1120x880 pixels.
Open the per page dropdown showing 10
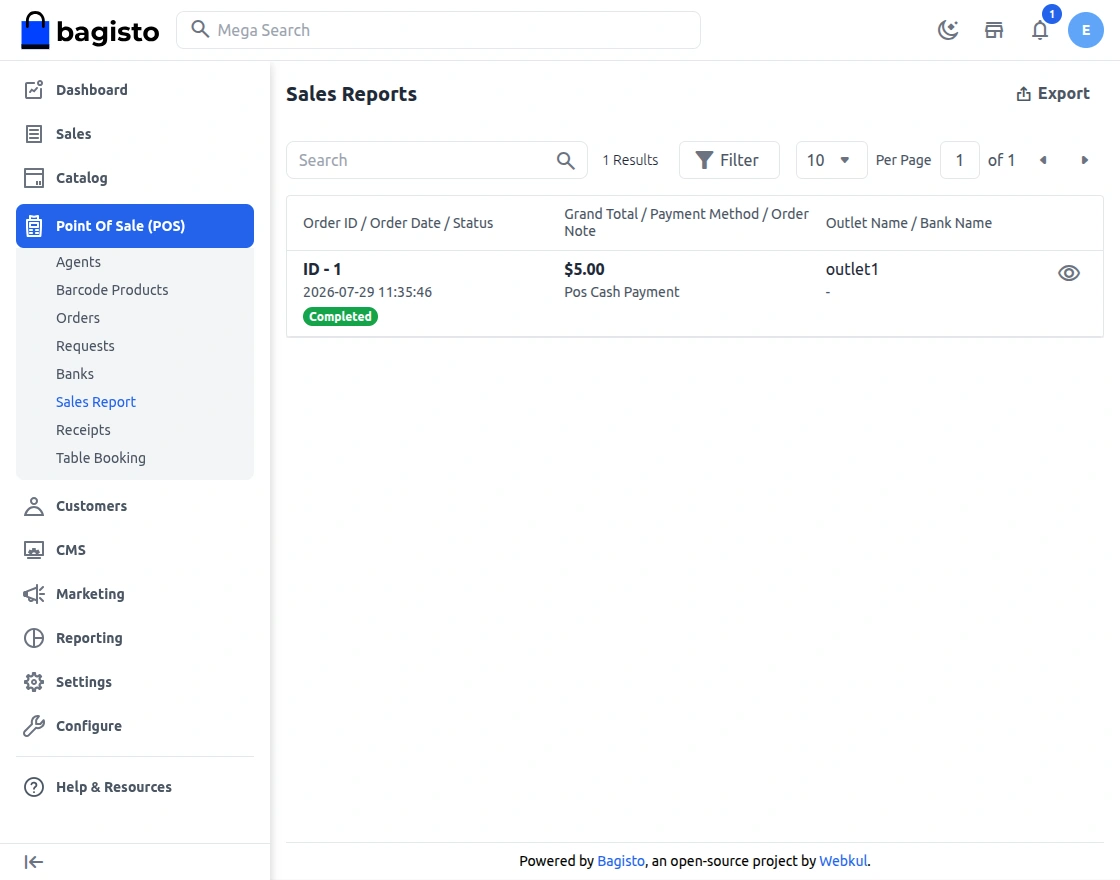tap(831, 160)
